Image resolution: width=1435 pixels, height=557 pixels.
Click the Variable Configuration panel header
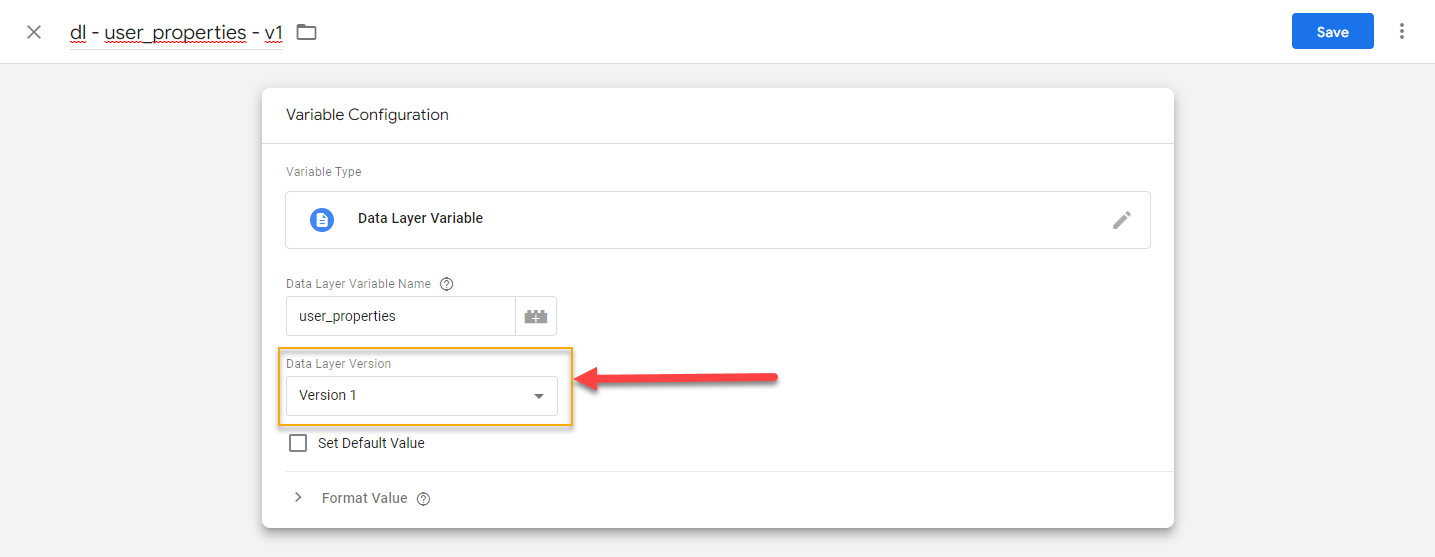367,115
